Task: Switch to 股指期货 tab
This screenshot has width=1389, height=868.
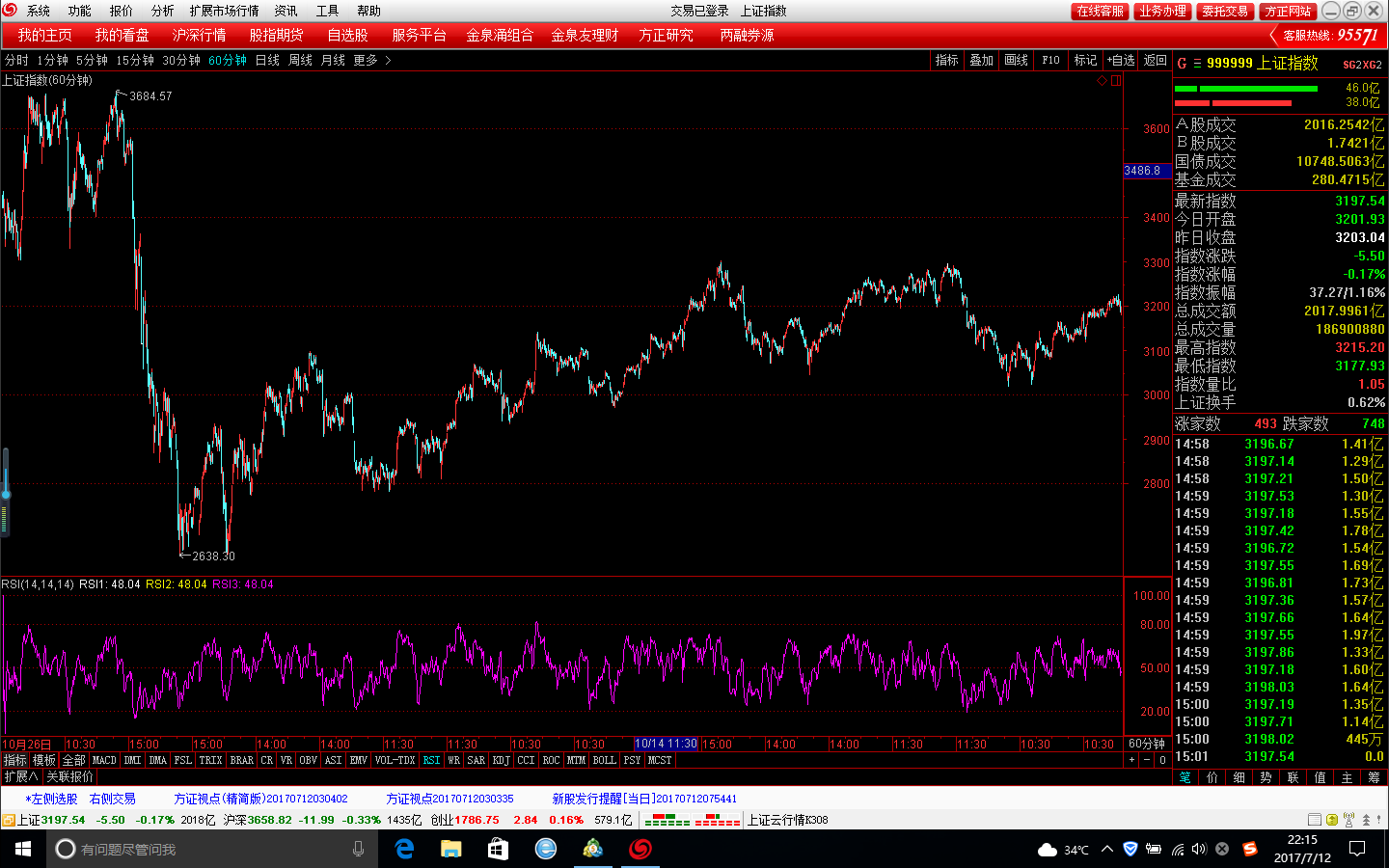Action: tap(277, 35)
